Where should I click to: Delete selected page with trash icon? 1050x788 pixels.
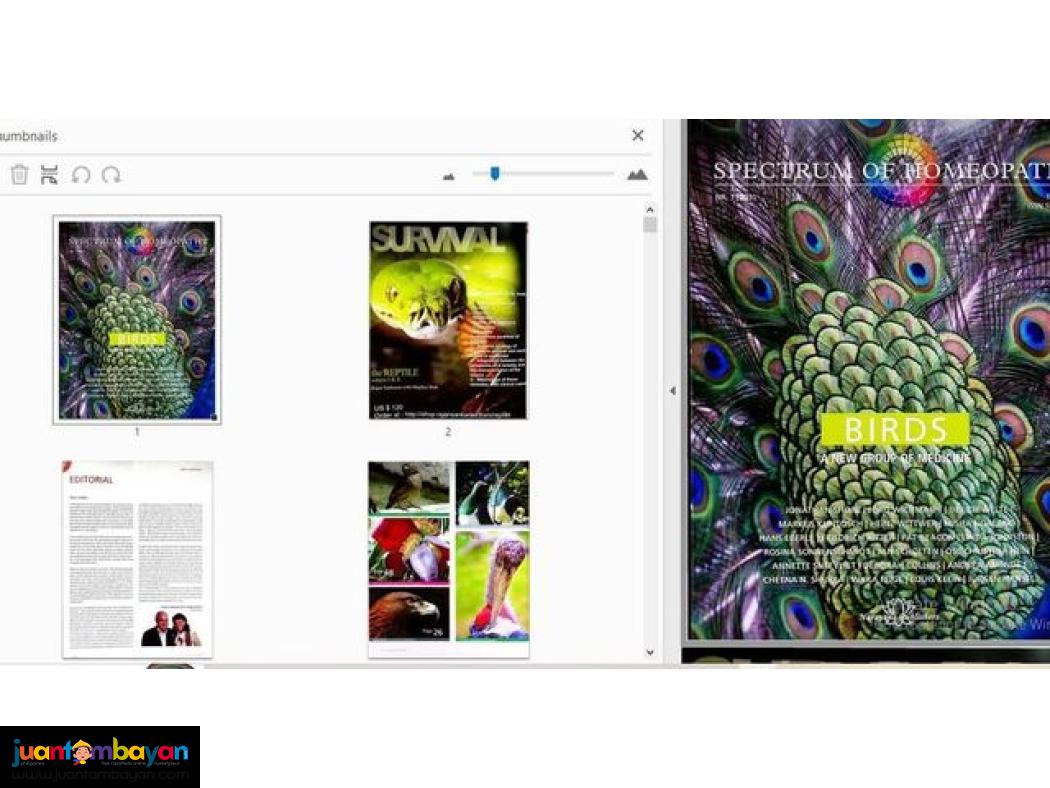(19, 175)
